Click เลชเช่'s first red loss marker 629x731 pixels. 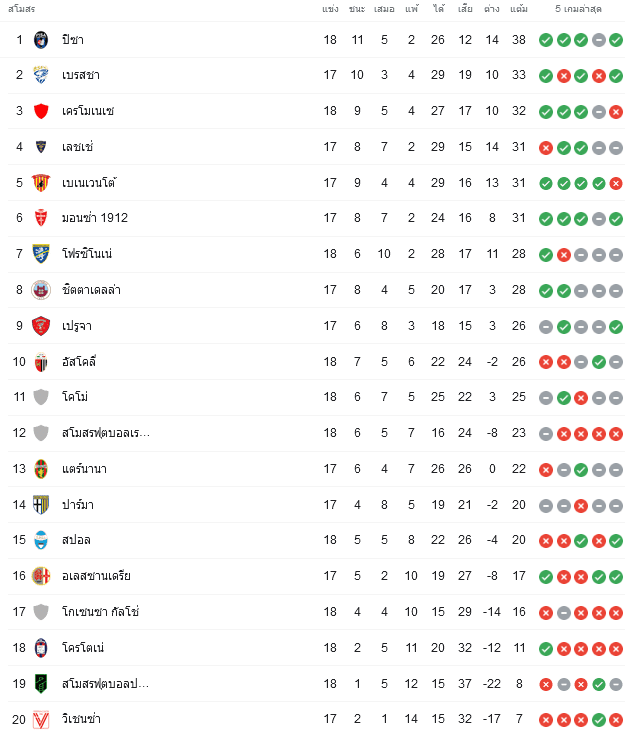[x=546, y=148]
